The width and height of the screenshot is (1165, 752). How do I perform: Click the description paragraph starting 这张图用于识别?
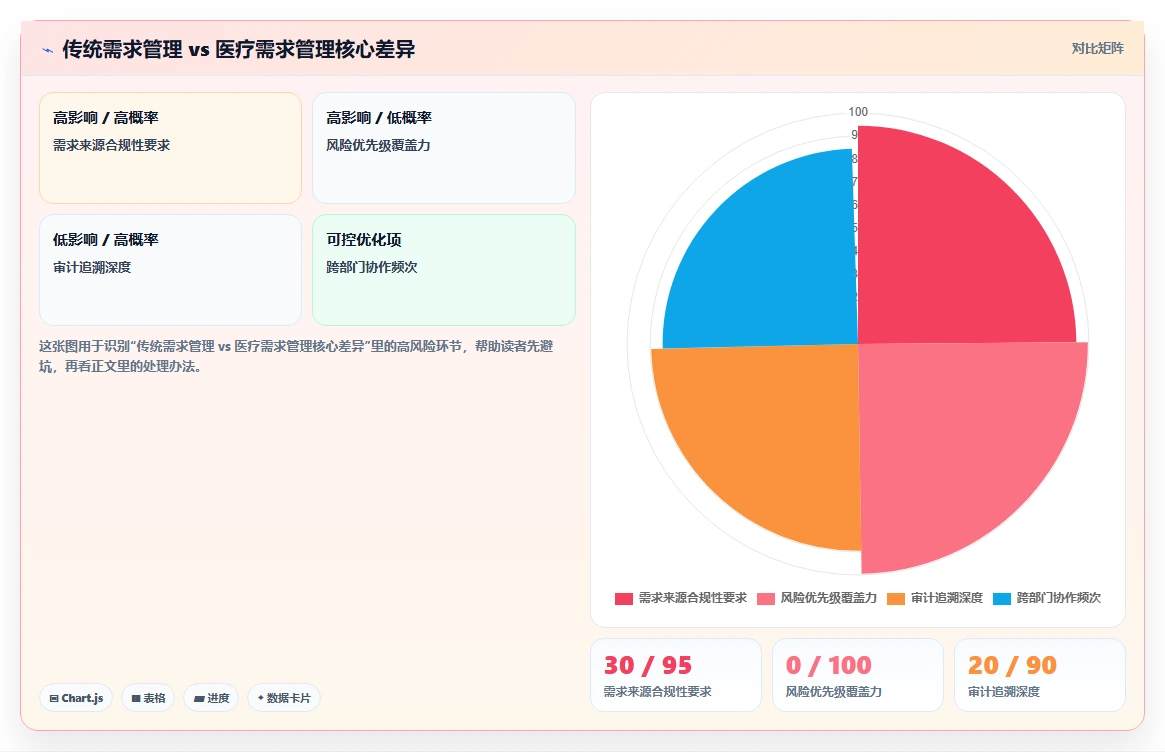(x=296, y=356)
